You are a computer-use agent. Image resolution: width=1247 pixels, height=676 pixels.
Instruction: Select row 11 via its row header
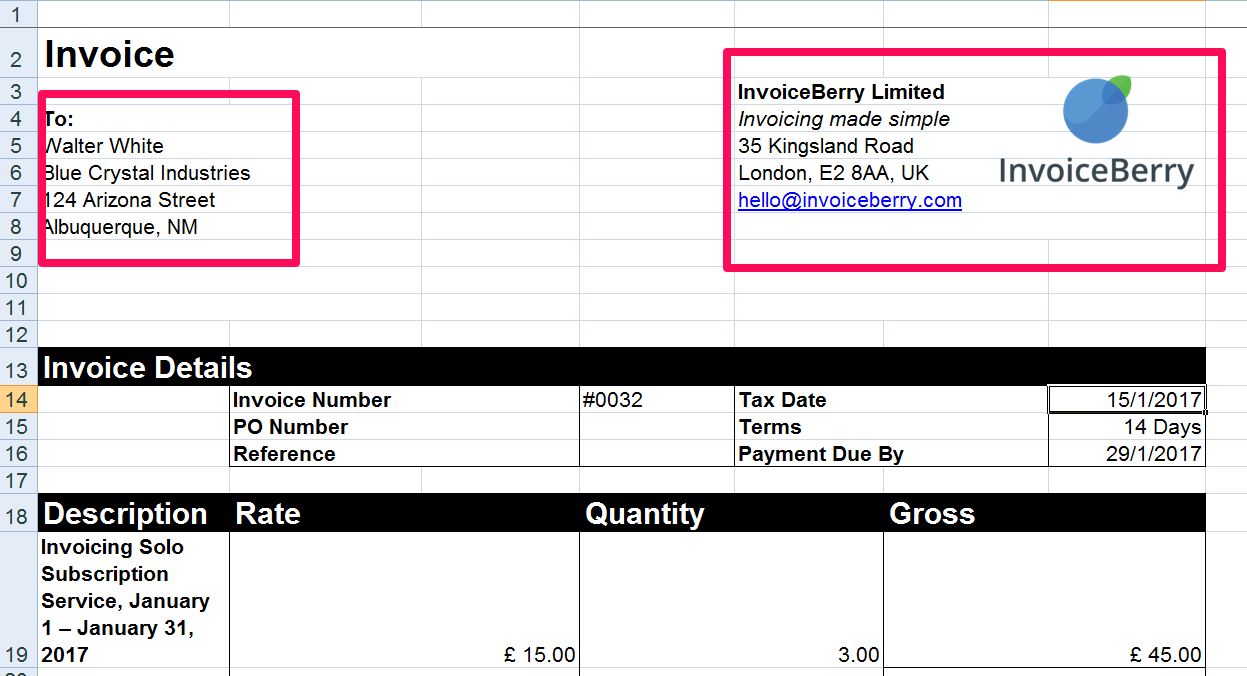click(18, 308)
